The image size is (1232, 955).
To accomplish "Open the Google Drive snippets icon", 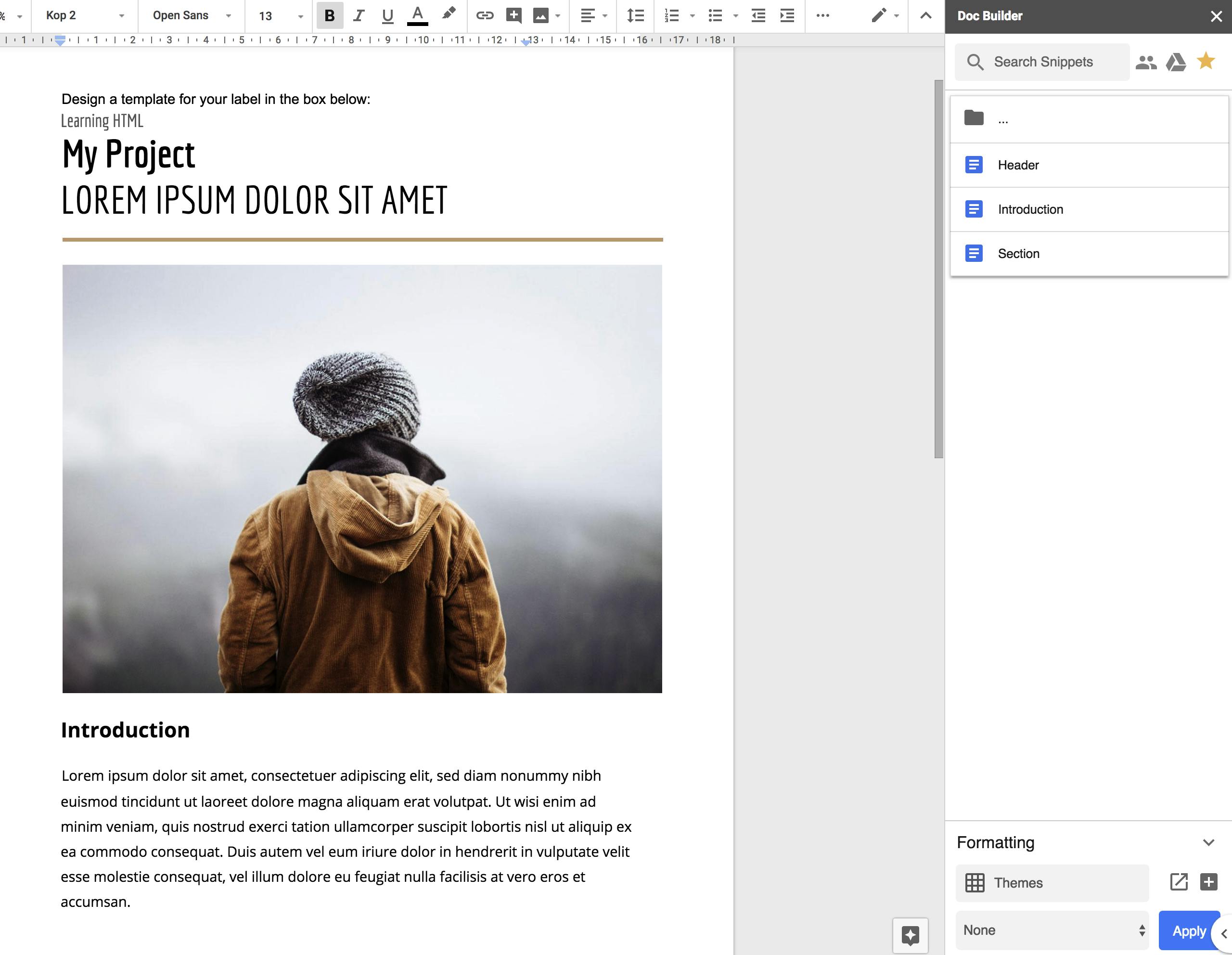I will 1176,62.
